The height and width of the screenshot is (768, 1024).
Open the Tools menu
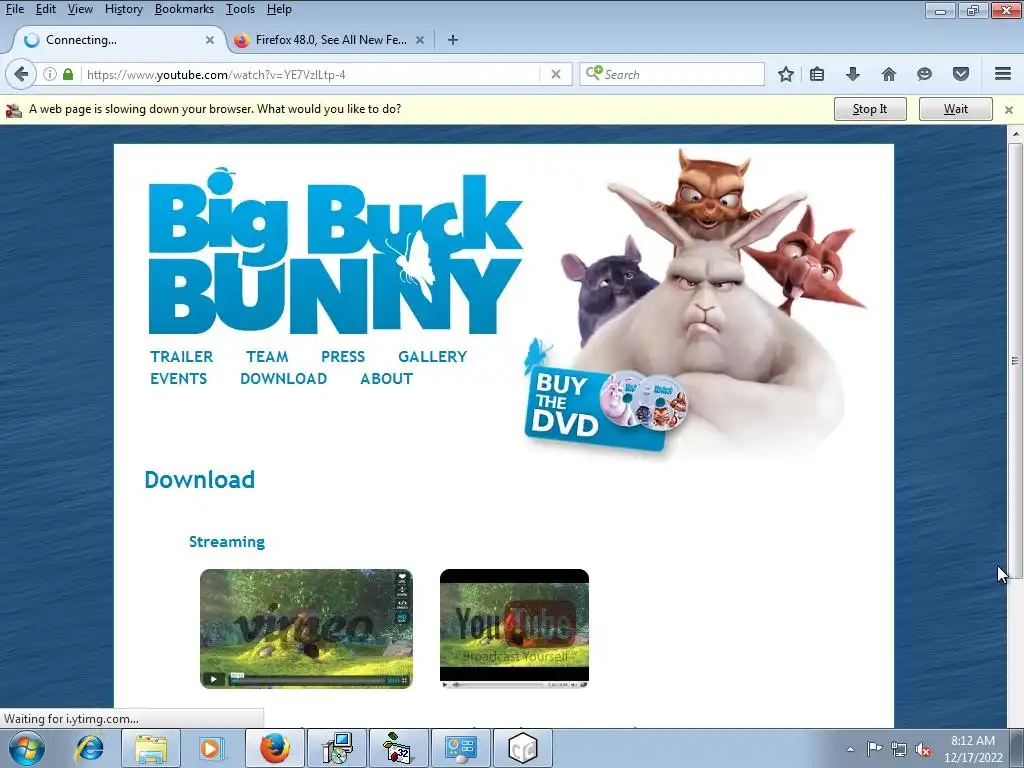click(x=240, y=9)
